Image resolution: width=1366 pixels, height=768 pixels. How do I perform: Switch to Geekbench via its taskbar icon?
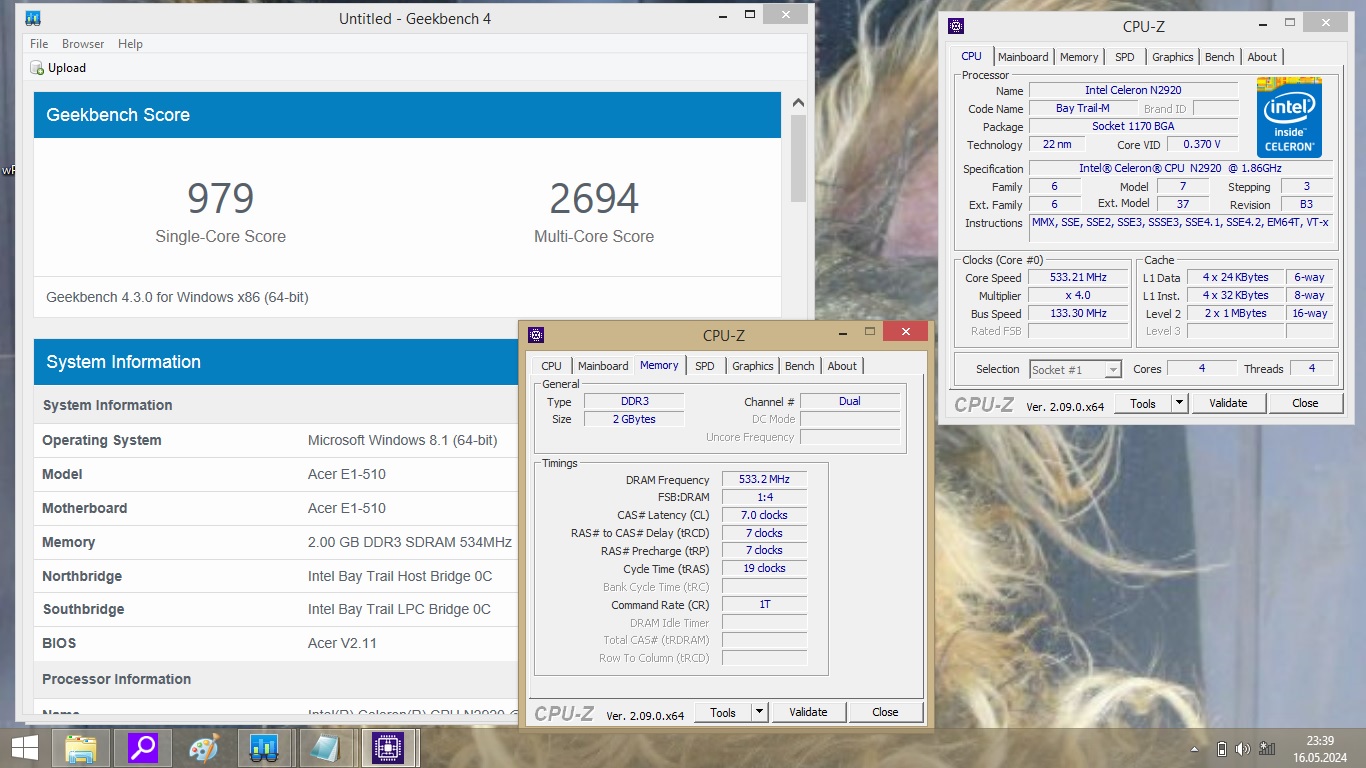(x=264, y=748)
